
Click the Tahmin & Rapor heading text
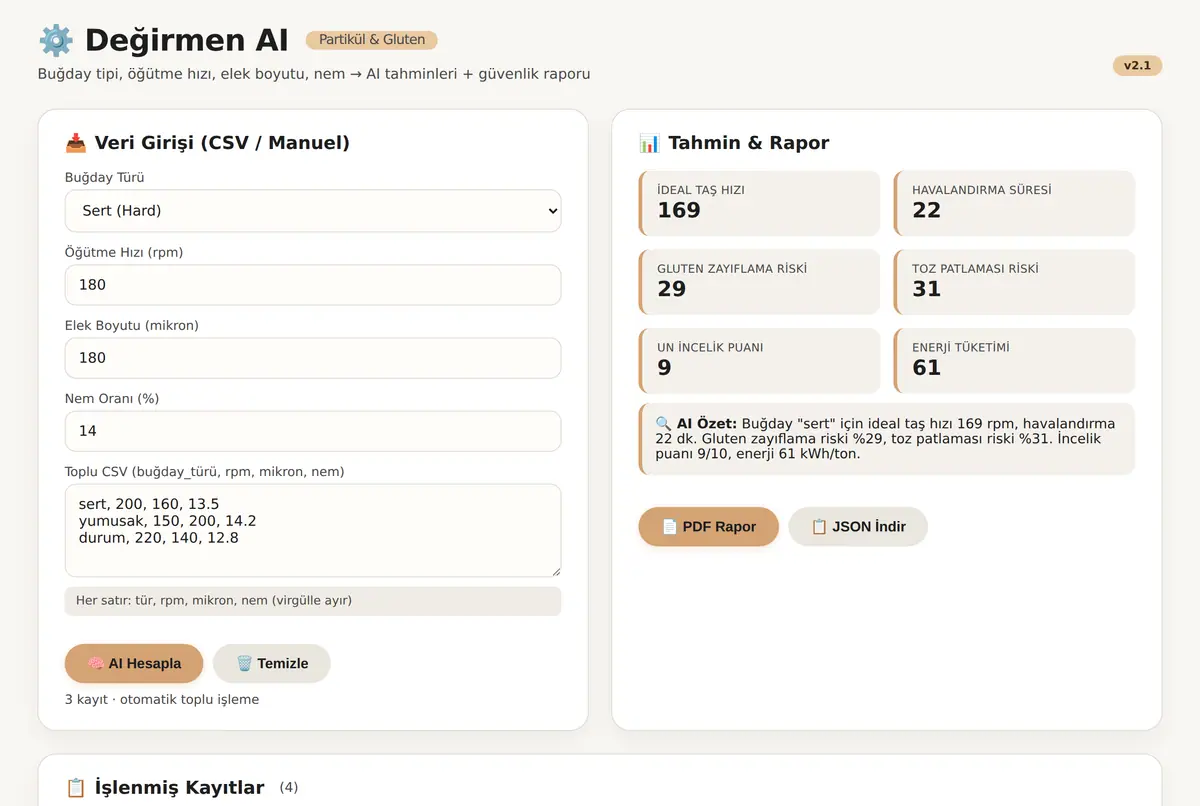click(749, 143)
